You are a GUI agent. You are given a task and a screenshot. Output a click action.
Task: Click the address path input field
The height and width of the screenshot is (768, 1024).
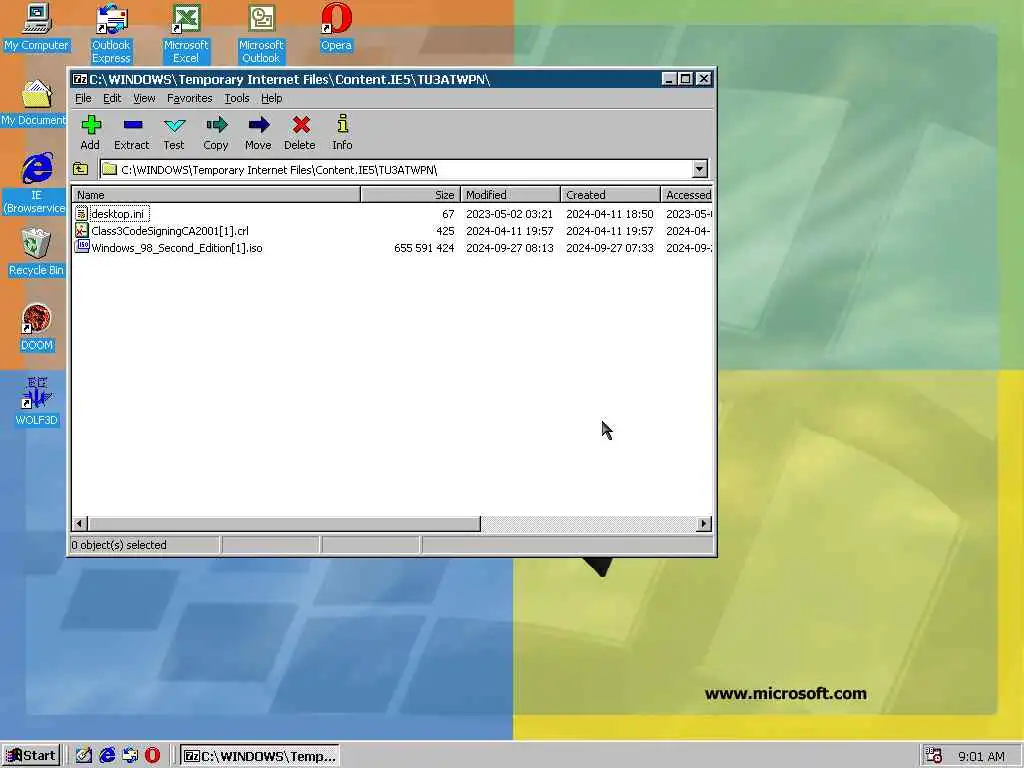click(x=396, y=170)
